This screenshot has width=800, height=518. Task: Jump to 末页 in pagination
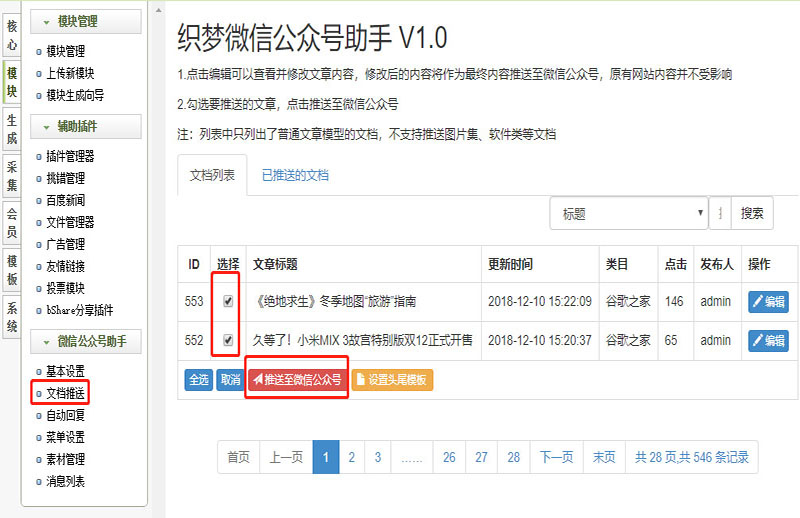[x=604, y=457]
